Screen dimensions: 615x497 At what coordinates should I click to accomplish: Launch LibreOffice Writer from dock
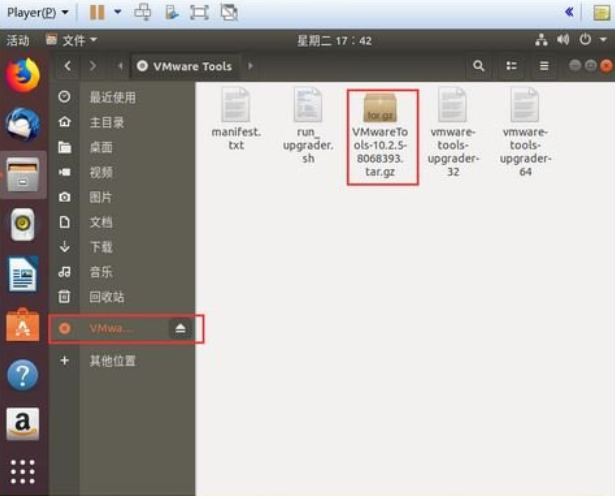23,275
